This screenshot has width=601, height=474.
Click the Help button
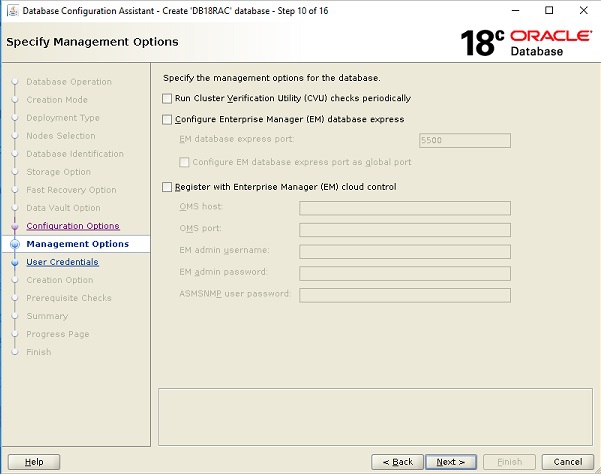tap(34, 462)
